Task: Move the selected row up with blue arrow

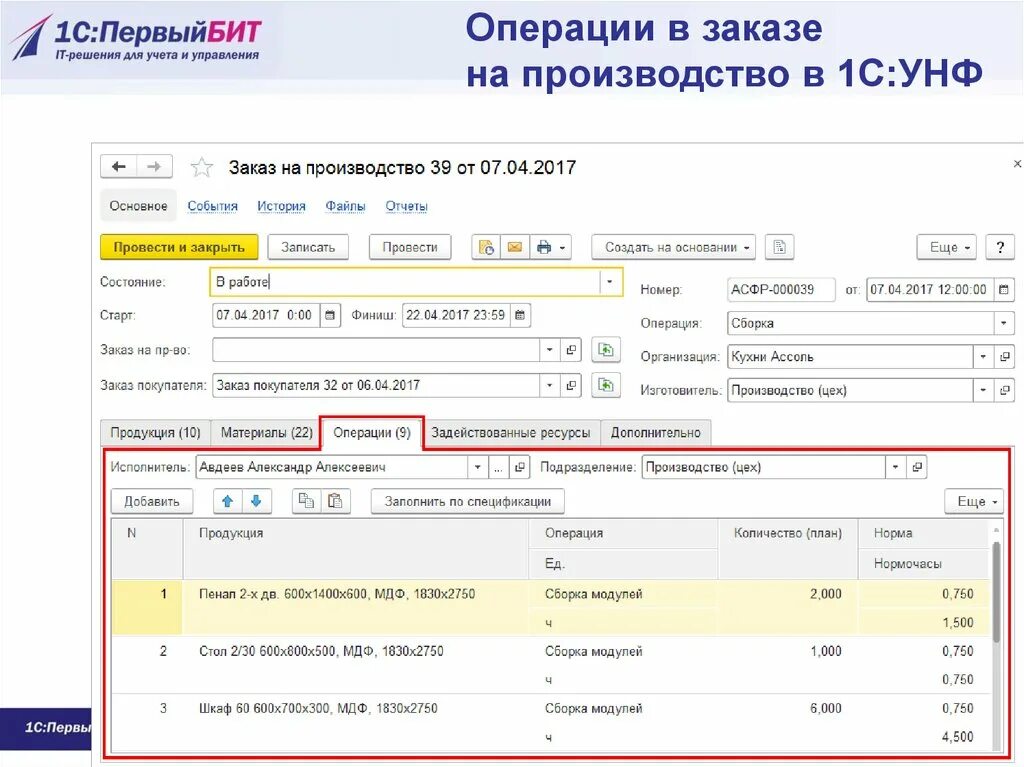Action: [x=227, y=502]
